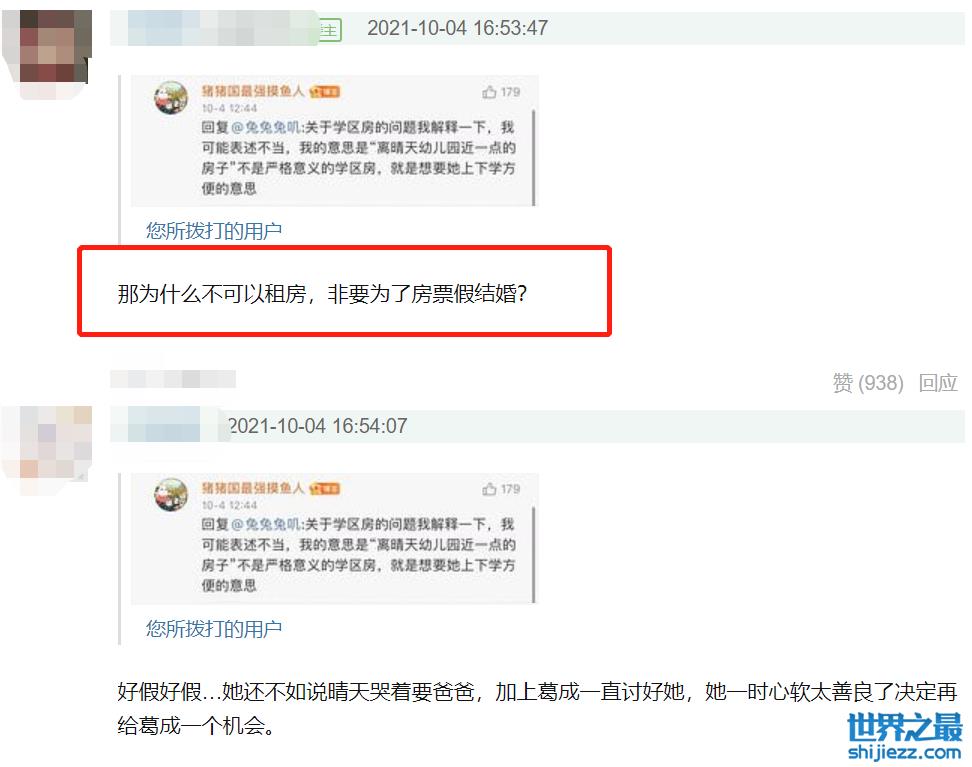Click orange verified badge in second quoted post

325,489
